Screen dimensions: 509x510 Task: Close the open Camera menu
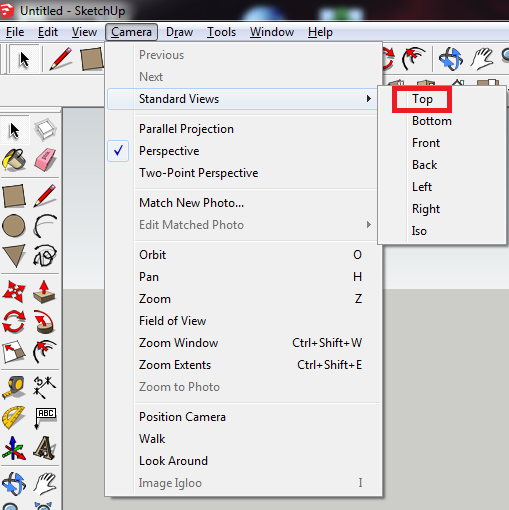tap(131, 32)
